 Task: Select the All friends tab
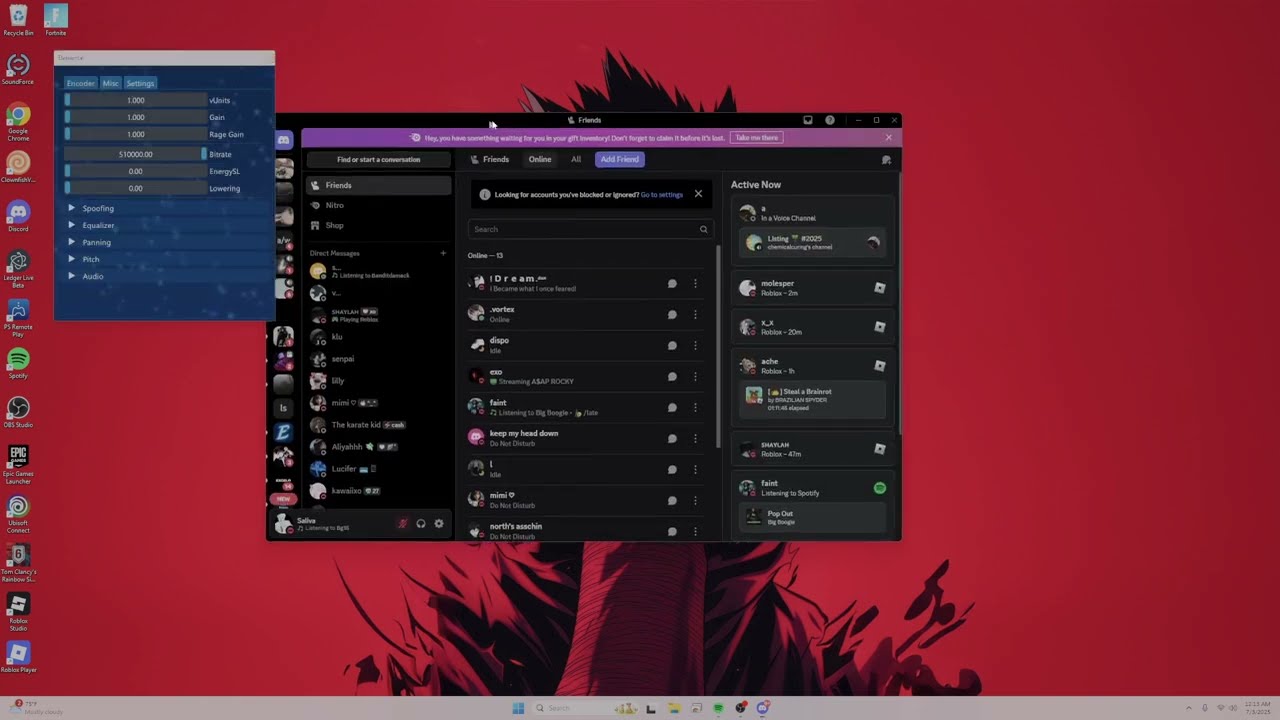coord(576,159)
